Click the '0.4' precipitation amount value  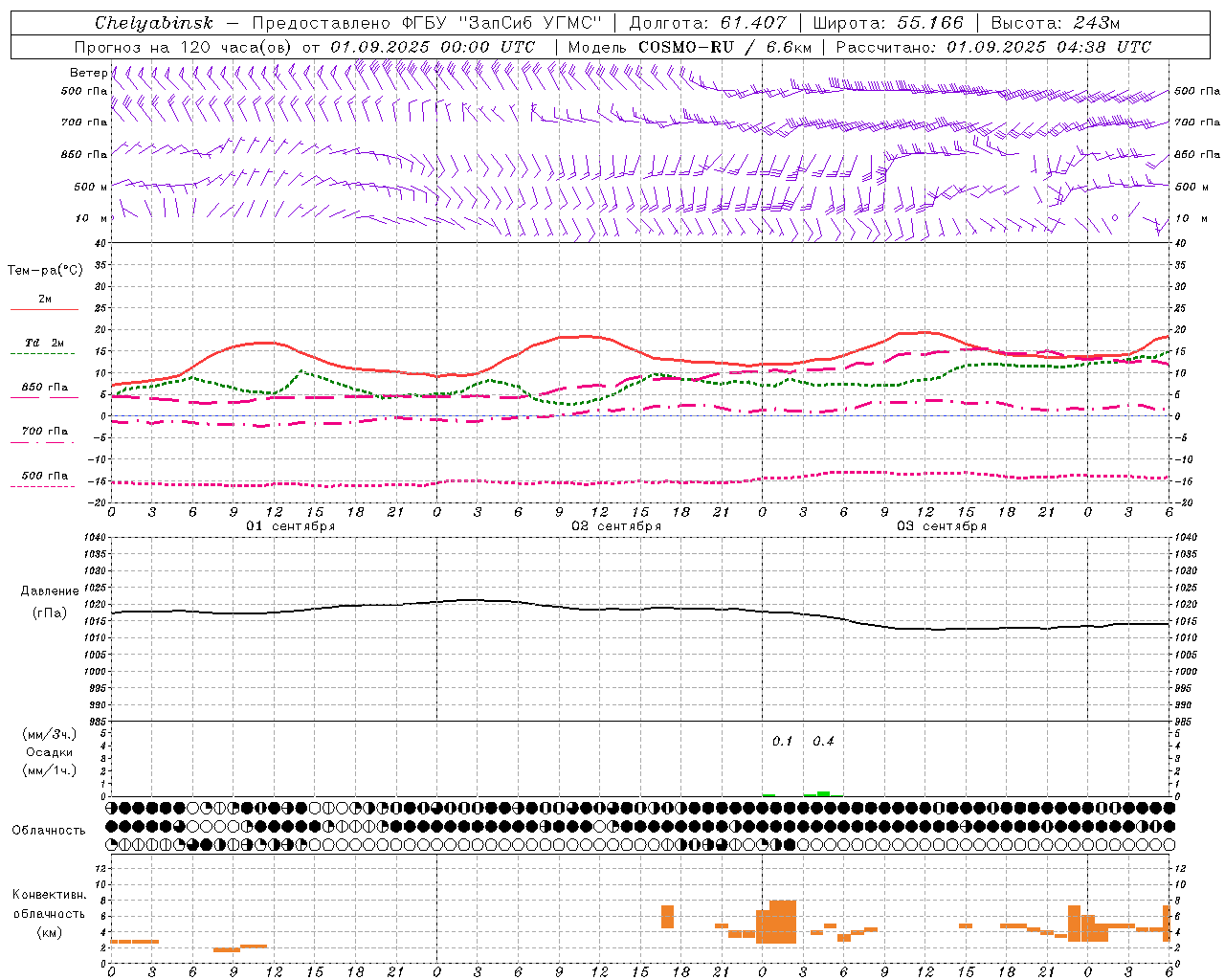pos(823,742)
